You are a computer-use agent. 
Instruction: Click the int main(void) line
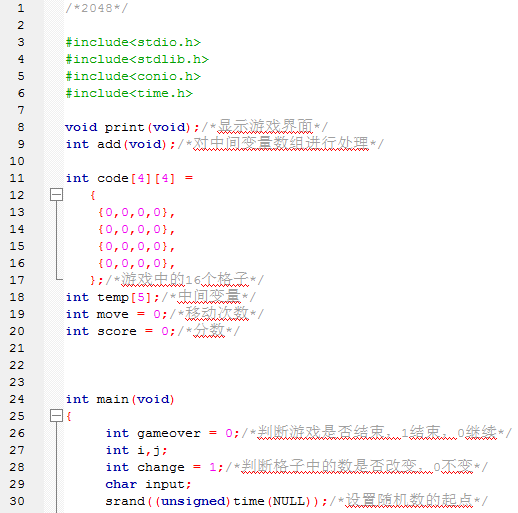120,399
